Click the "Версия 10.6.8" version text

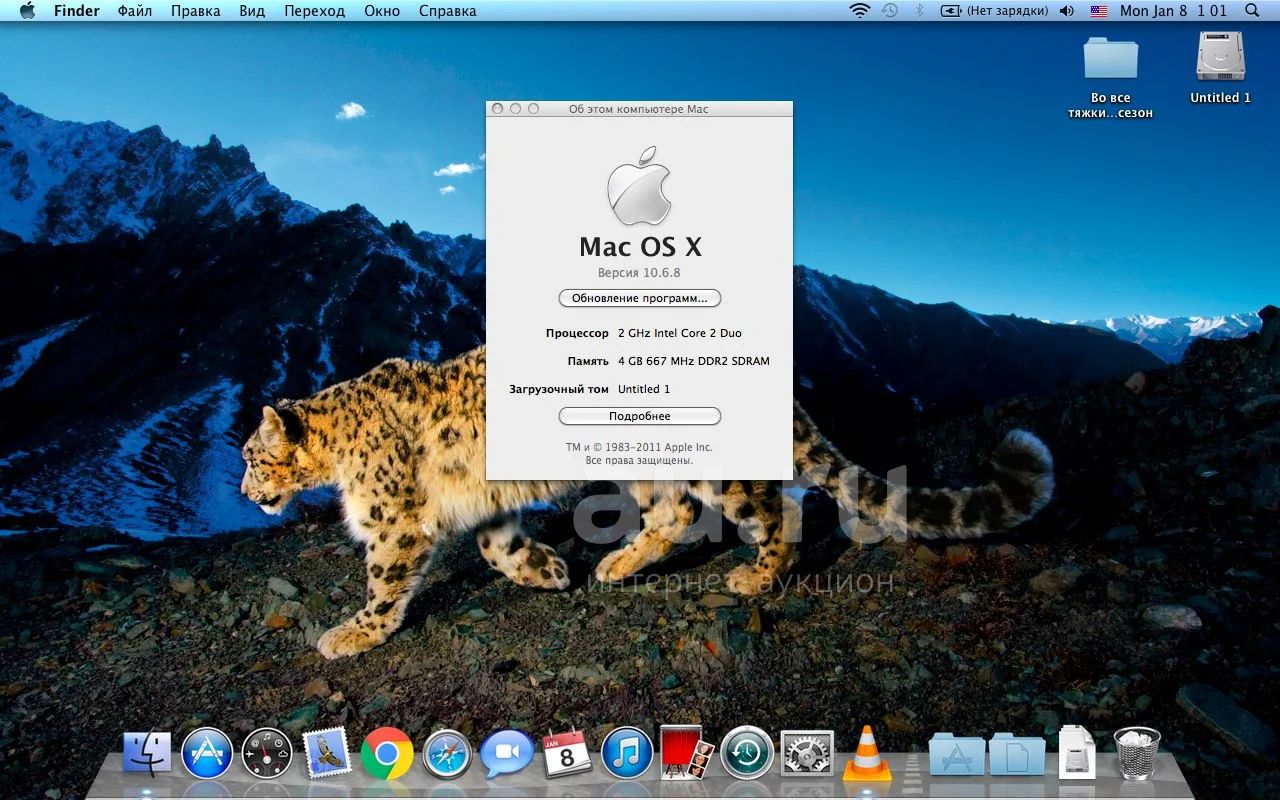[x=639, y=272]
